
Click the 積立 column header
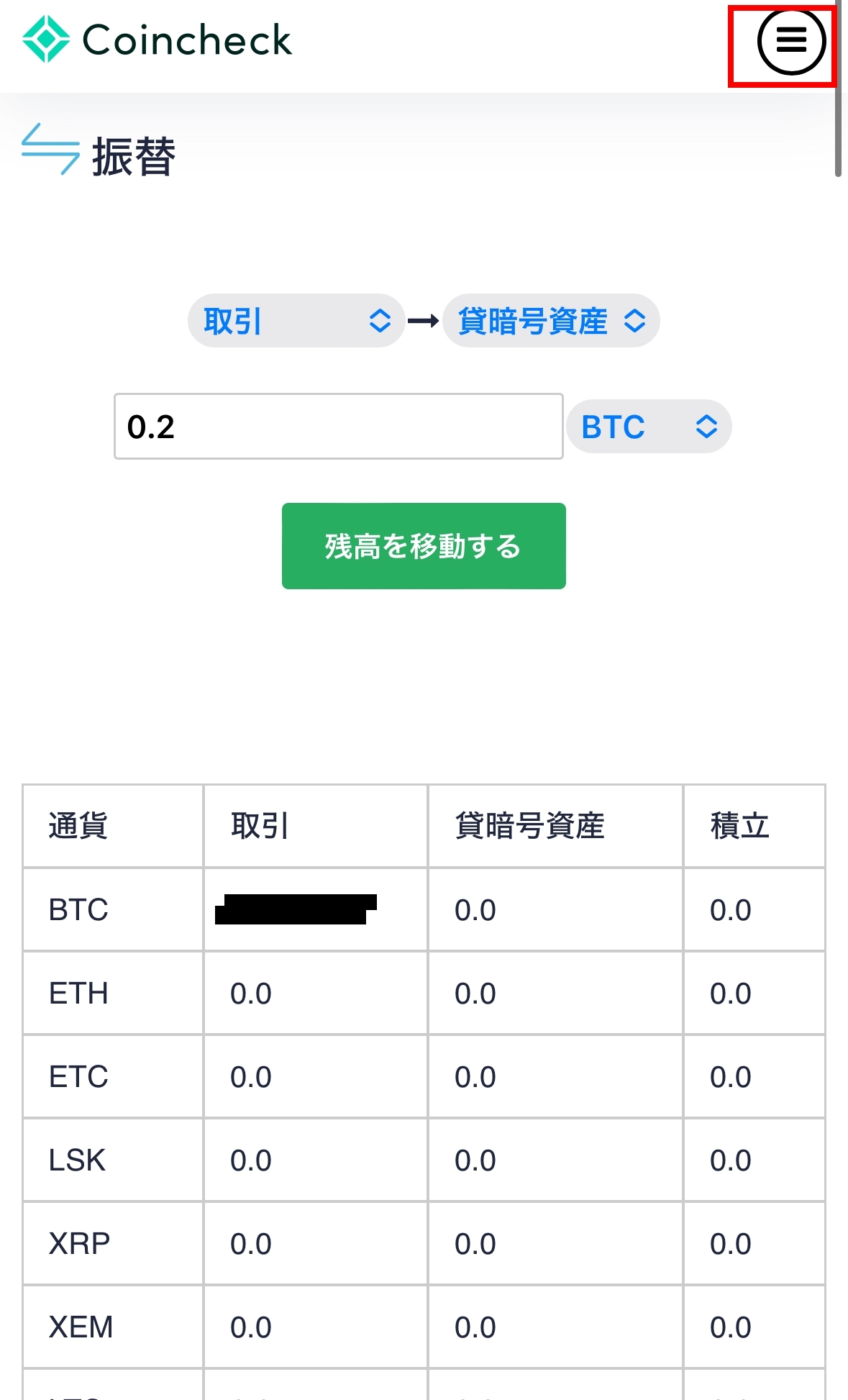(739, 826)
